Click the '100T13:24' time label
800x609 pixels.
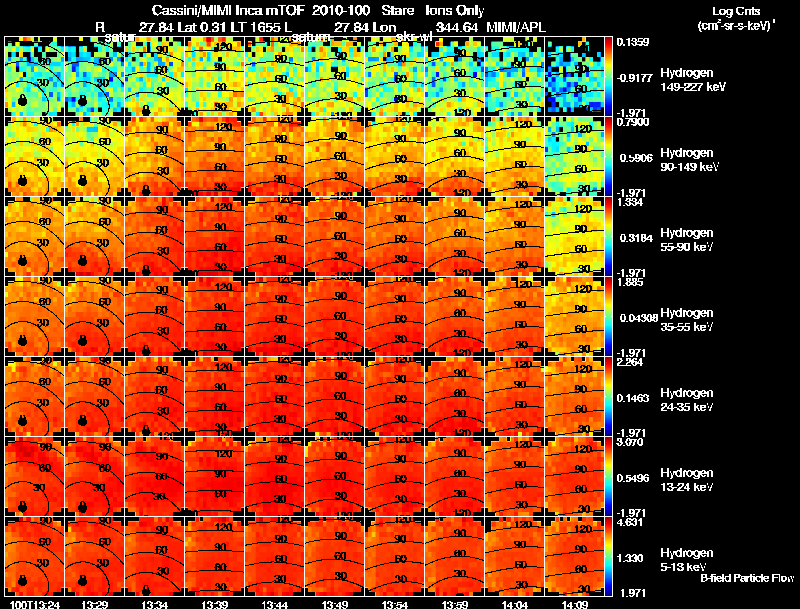[x=35, y=604]
